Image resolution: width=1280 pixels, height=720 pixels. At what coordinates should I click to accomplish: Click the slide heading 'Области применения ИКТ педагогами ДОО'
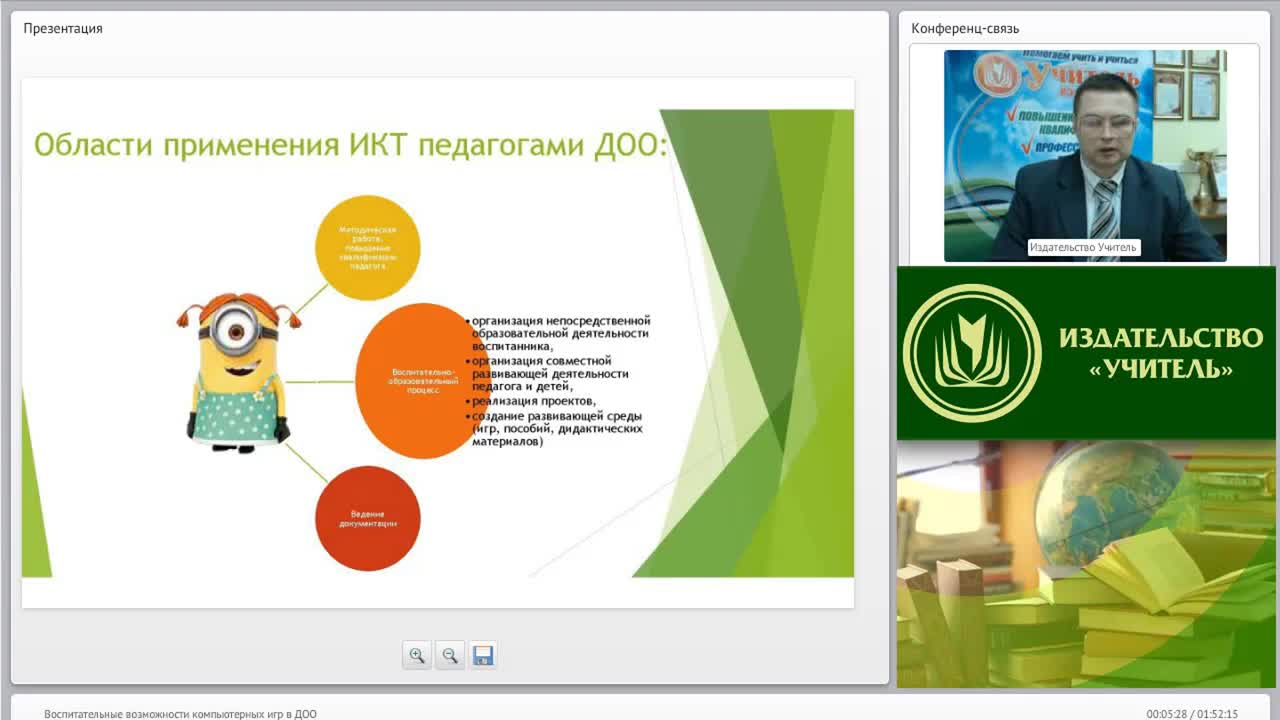tap(350, 145)
